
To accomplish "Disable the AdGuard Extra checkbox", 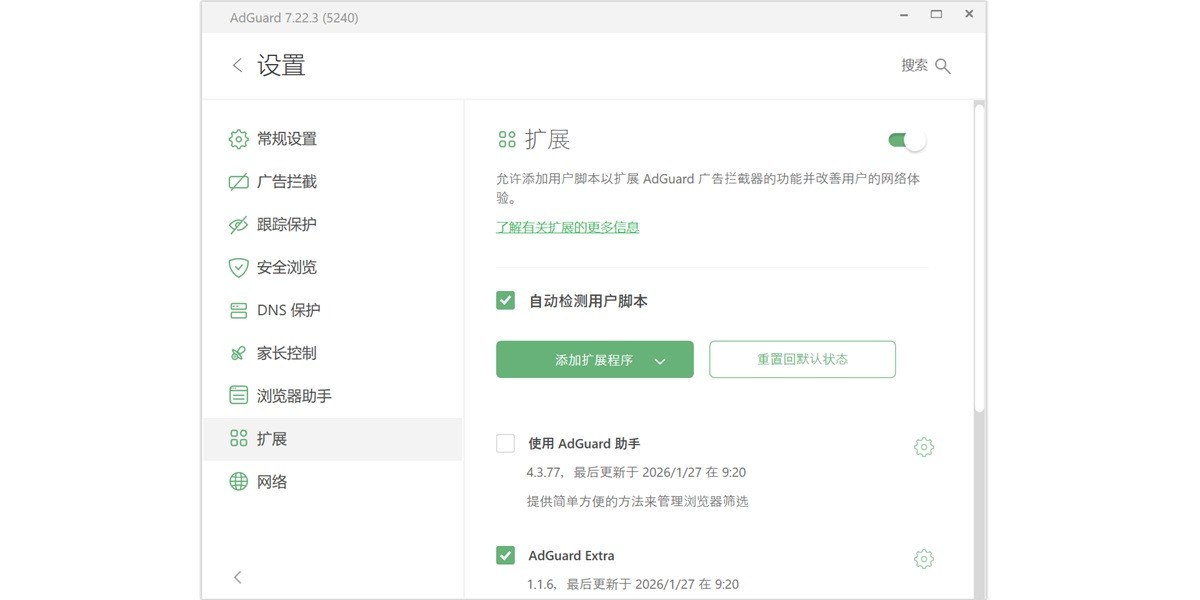I will point(505,555).
